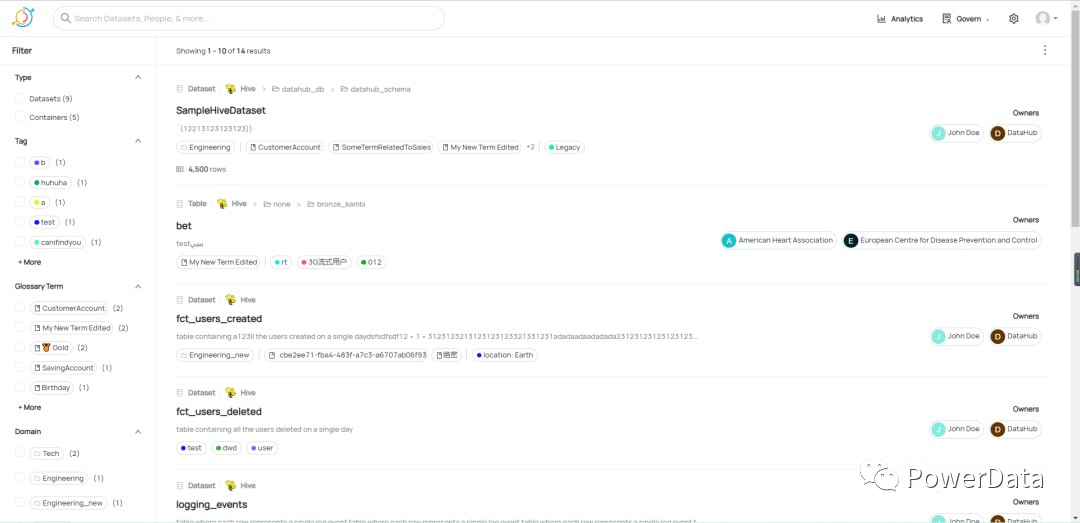Click Hive icon on bet row
Viewport: 1080px width, 523px height.
point(222,204)
